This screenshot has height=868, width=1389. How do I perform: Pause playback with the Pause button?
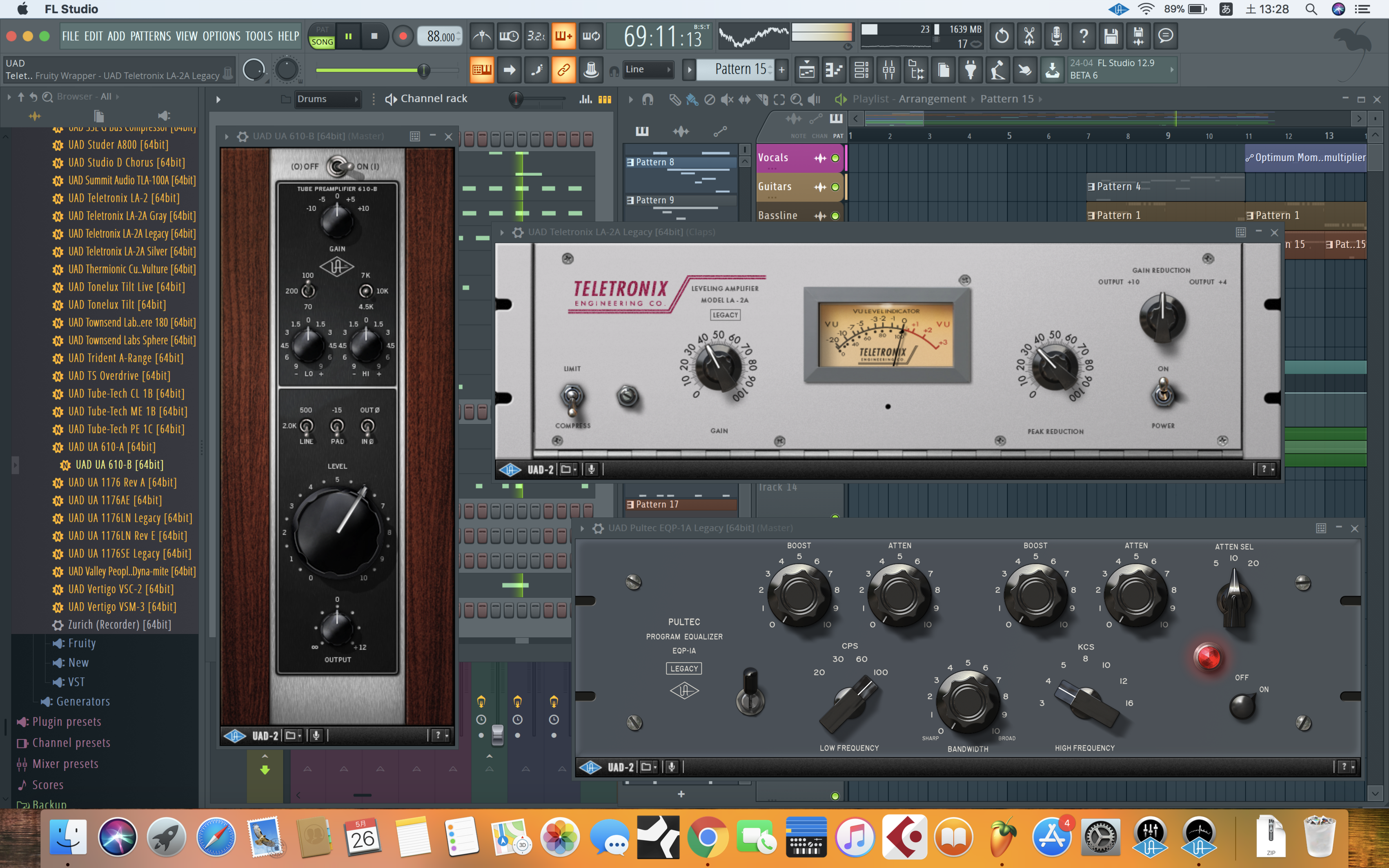point(348,36)
